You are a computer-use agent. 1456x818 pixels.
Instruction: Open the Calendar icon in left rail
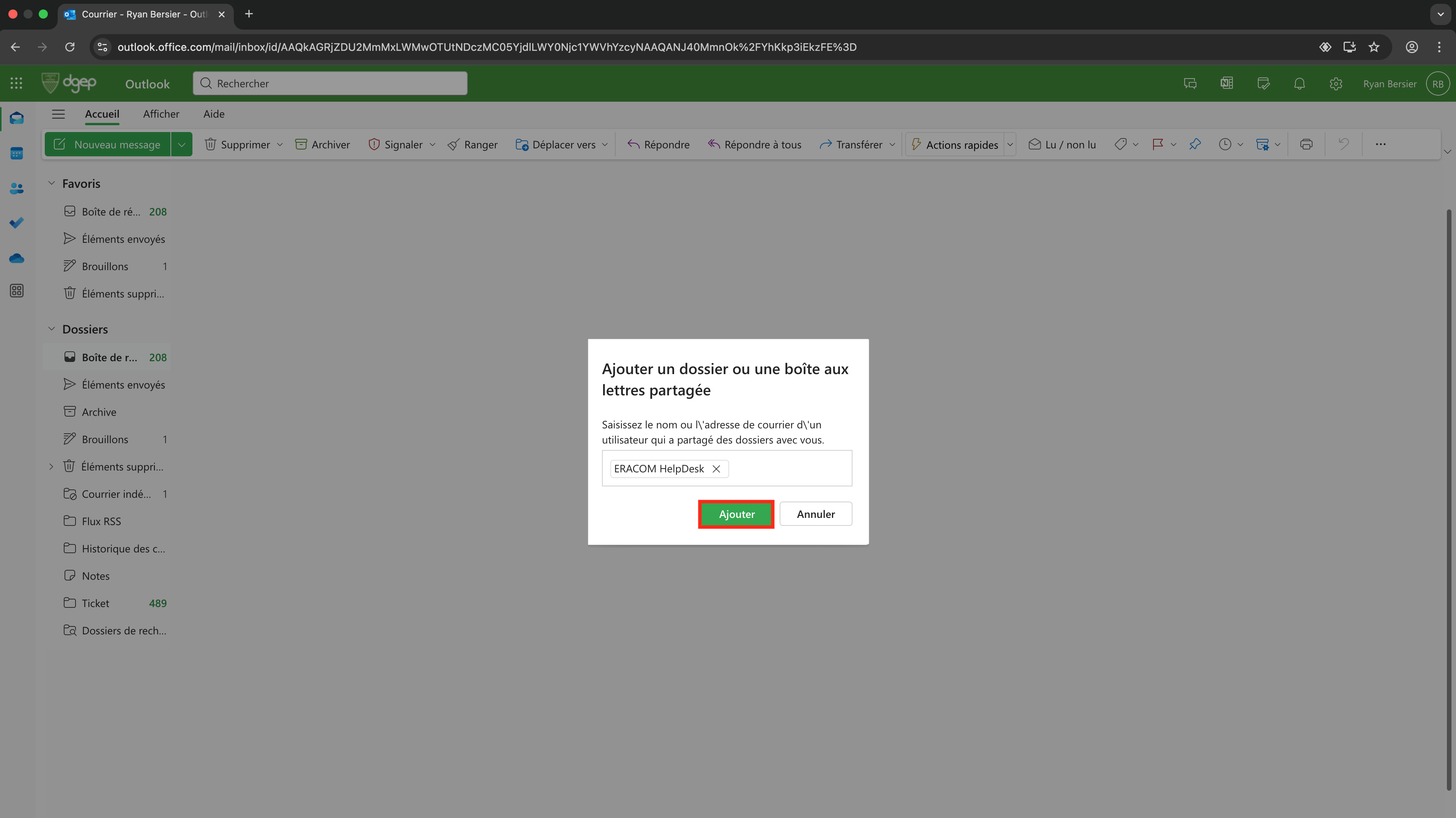pos(16,153)
